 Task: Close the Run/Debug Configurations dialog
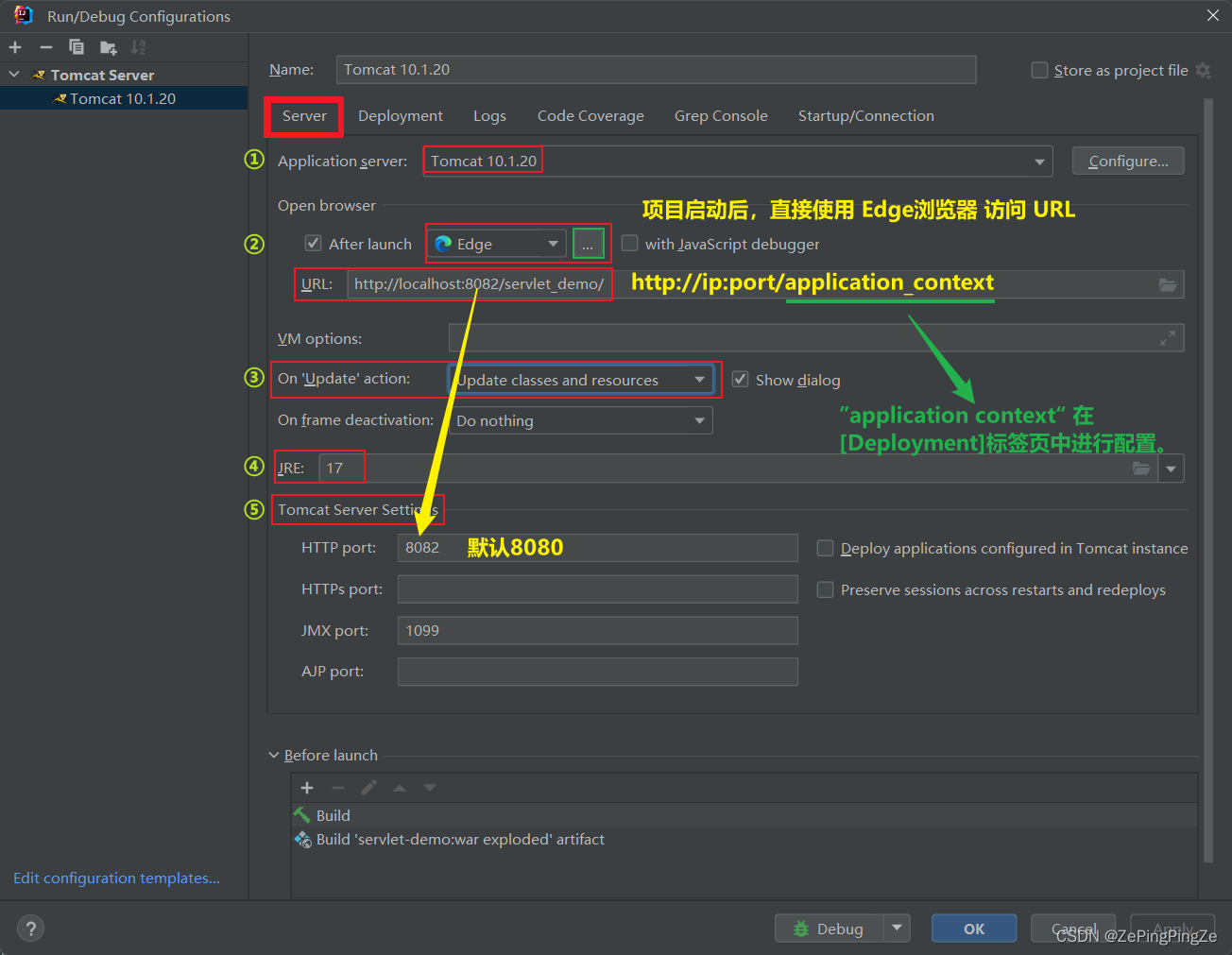[x=1212, y=15]
